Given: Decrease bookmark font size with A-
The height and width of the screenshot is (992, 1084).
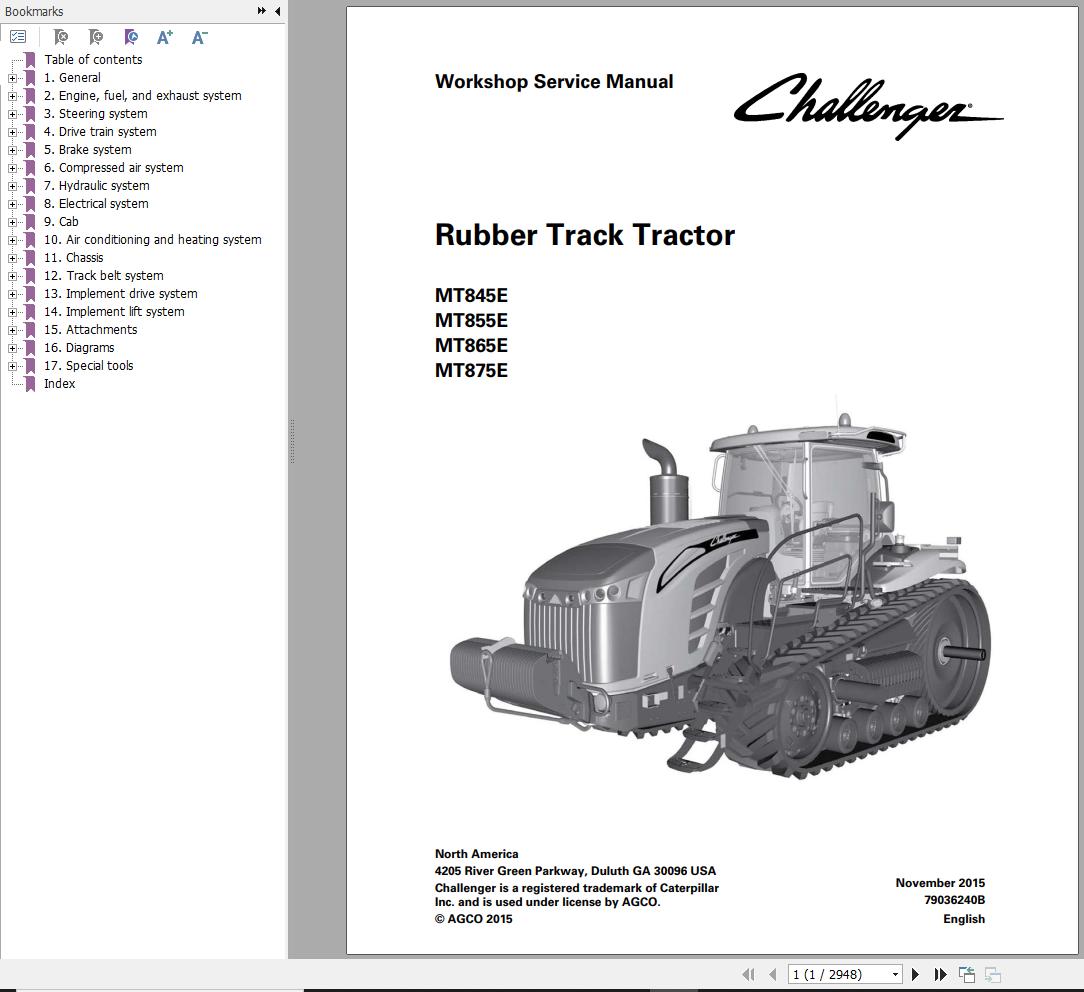Looking at the screenshot, I should 199,37.
